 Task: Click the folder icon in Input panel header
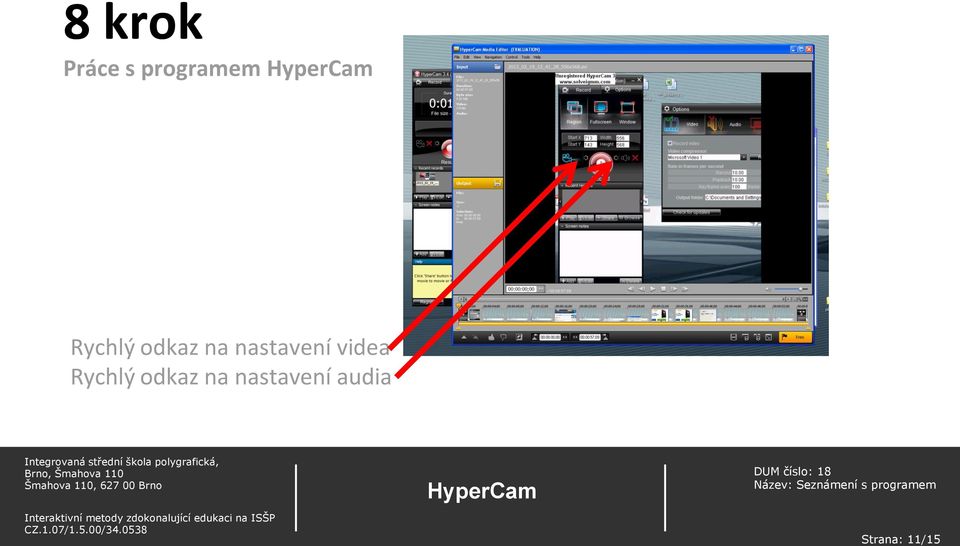pos(497,67)
